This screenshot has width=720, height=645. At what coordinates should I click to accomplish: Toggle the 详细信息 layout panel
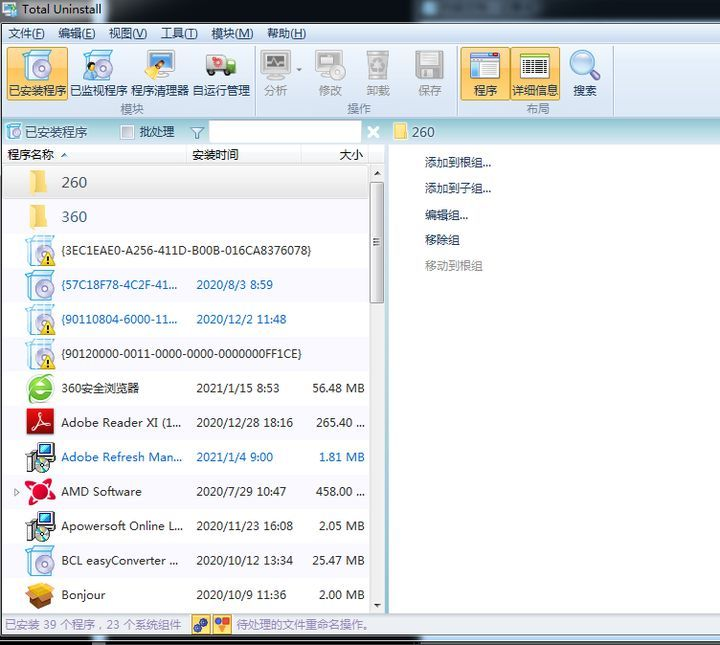[x=535, y=73]
